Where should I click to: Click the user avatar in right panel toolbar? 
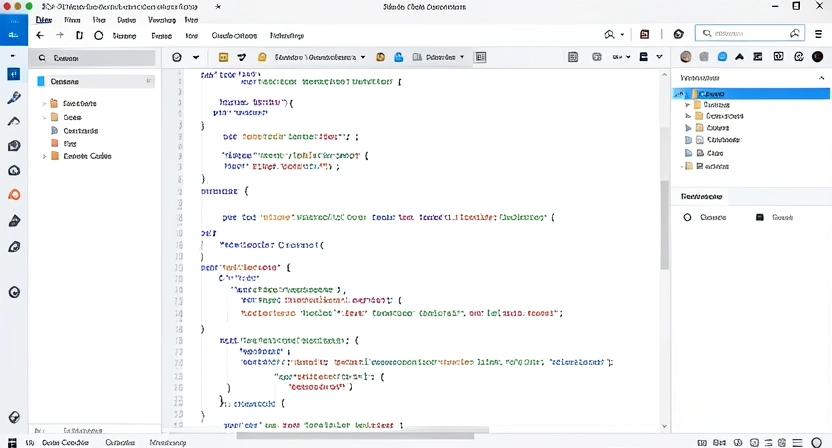[x=686, y=57]
